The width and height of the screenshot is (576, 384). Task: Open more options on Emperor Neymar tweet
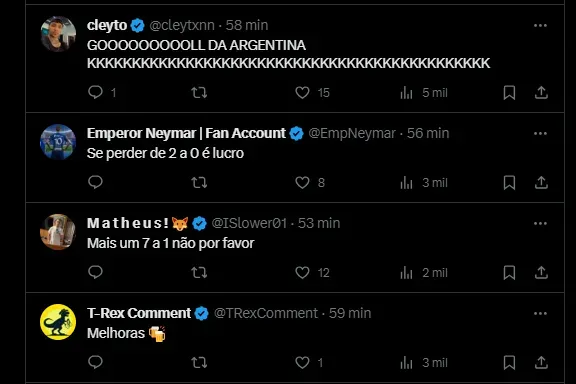[x=540, y=133]
